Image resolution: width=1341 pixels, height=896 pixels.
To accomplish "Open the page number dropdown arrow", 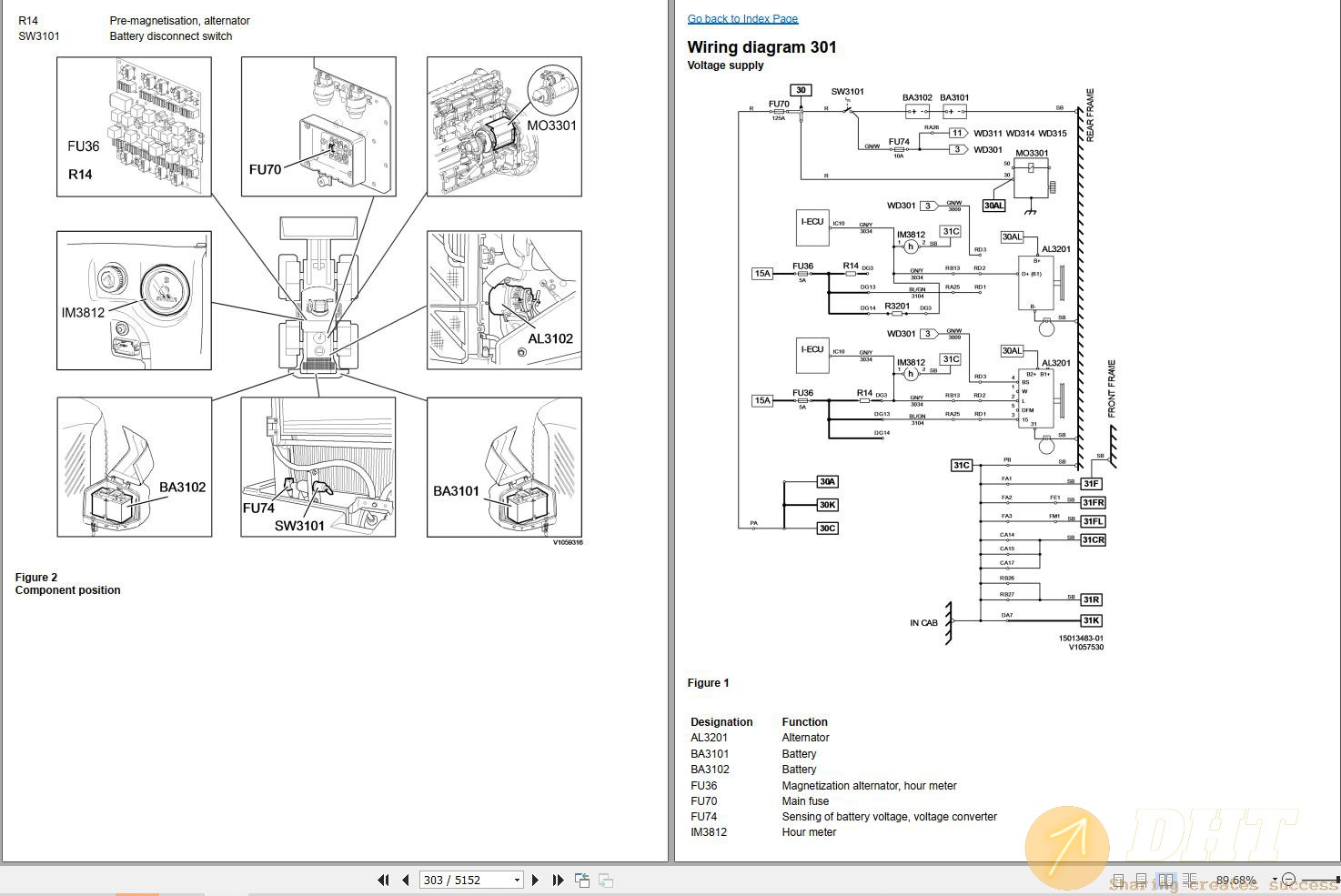I will [517, 880].
